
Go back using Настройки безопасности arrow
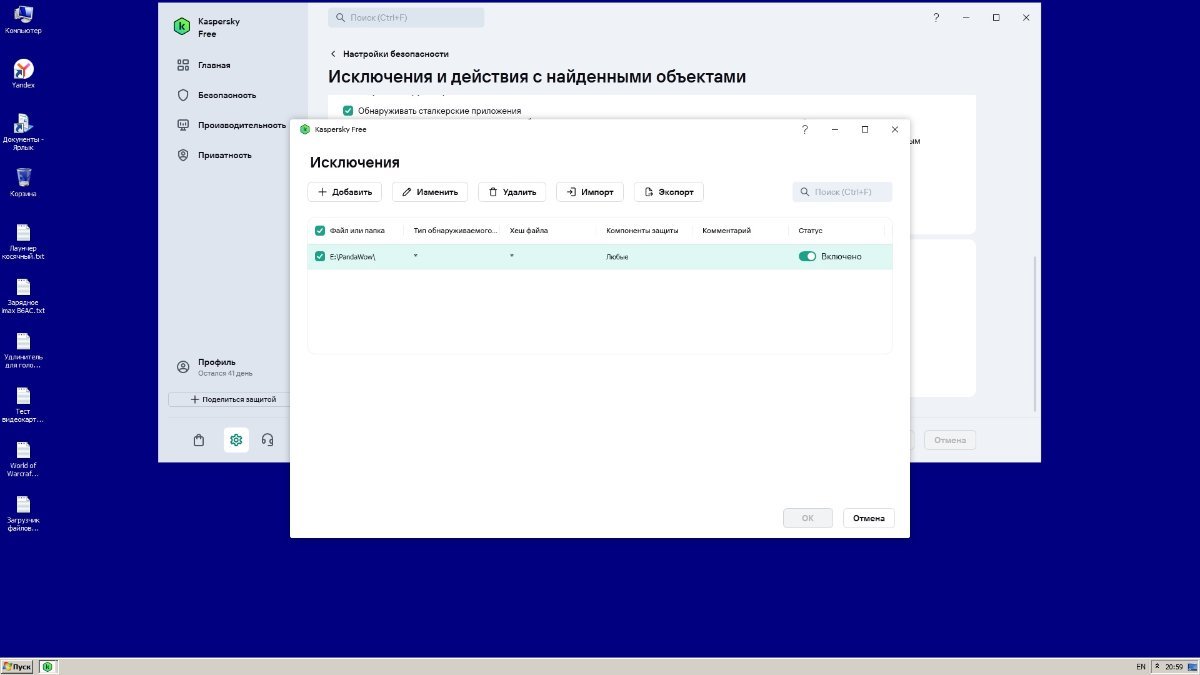click(x=333, y=54)
